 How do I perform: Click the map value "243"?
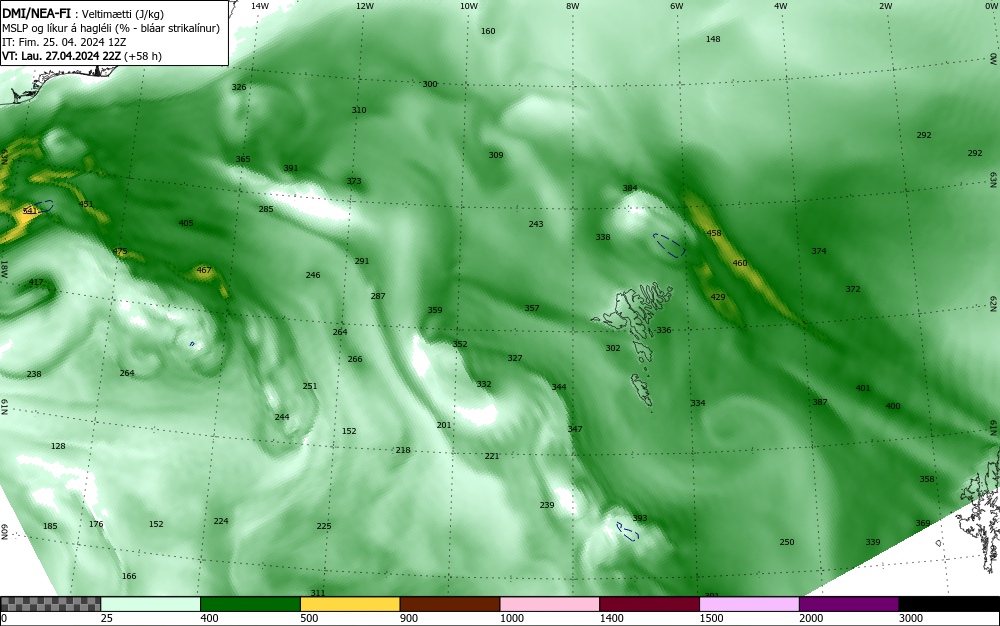[x=536, y=224]
